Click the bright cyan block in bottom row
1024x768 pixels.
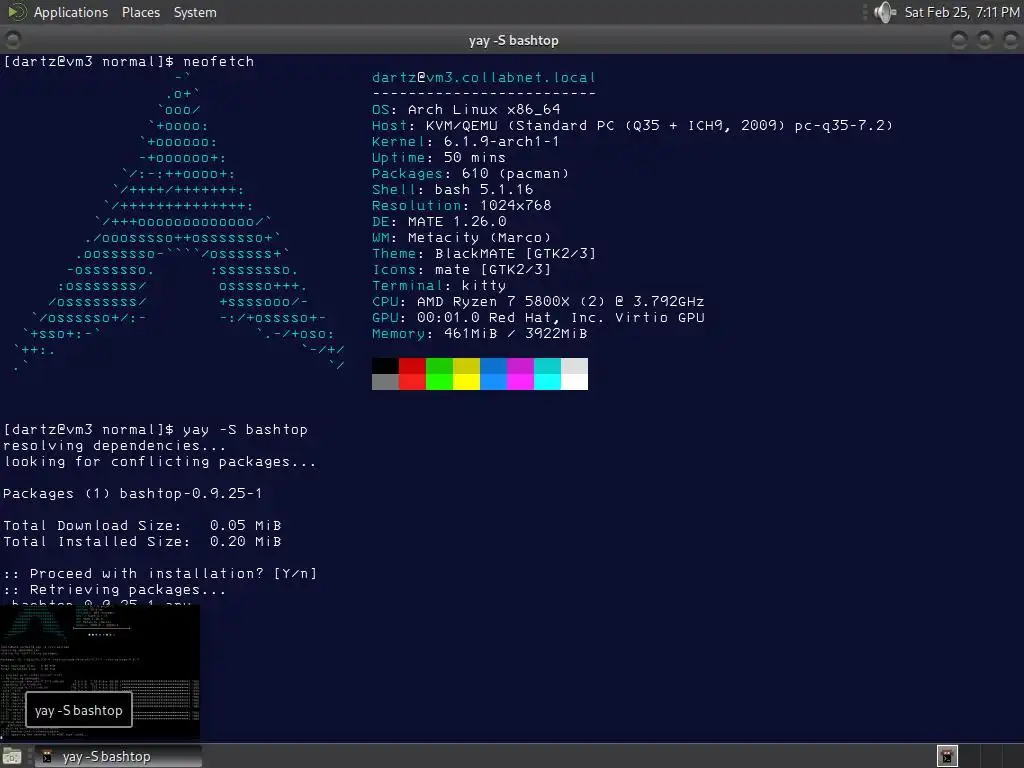(x=547, y=382)
